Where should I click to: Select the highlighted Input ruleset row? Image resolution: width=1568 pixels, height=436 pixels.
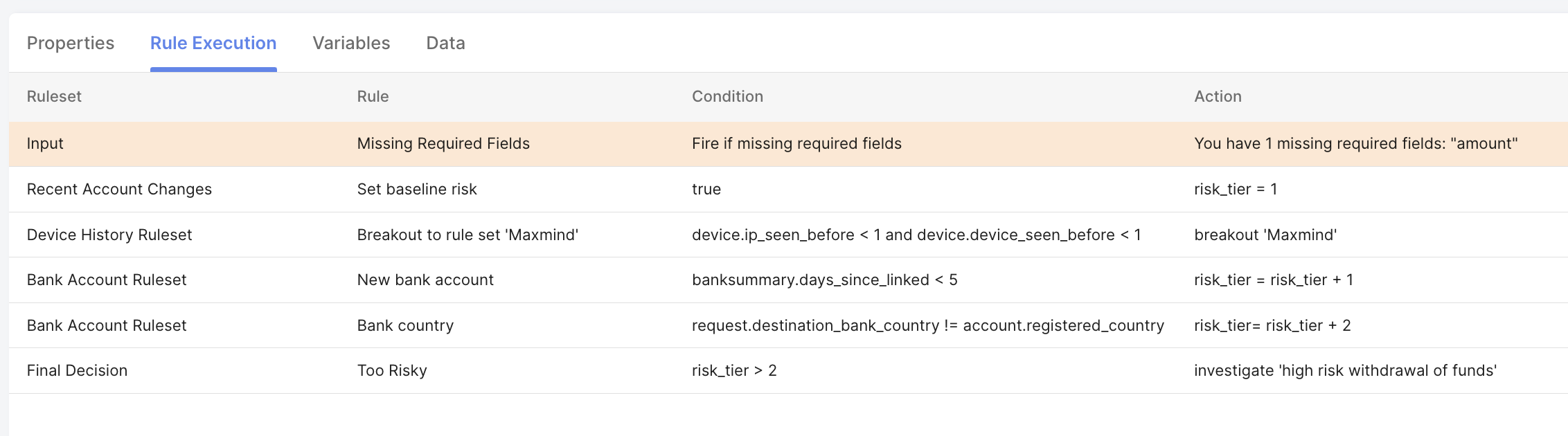45,143
